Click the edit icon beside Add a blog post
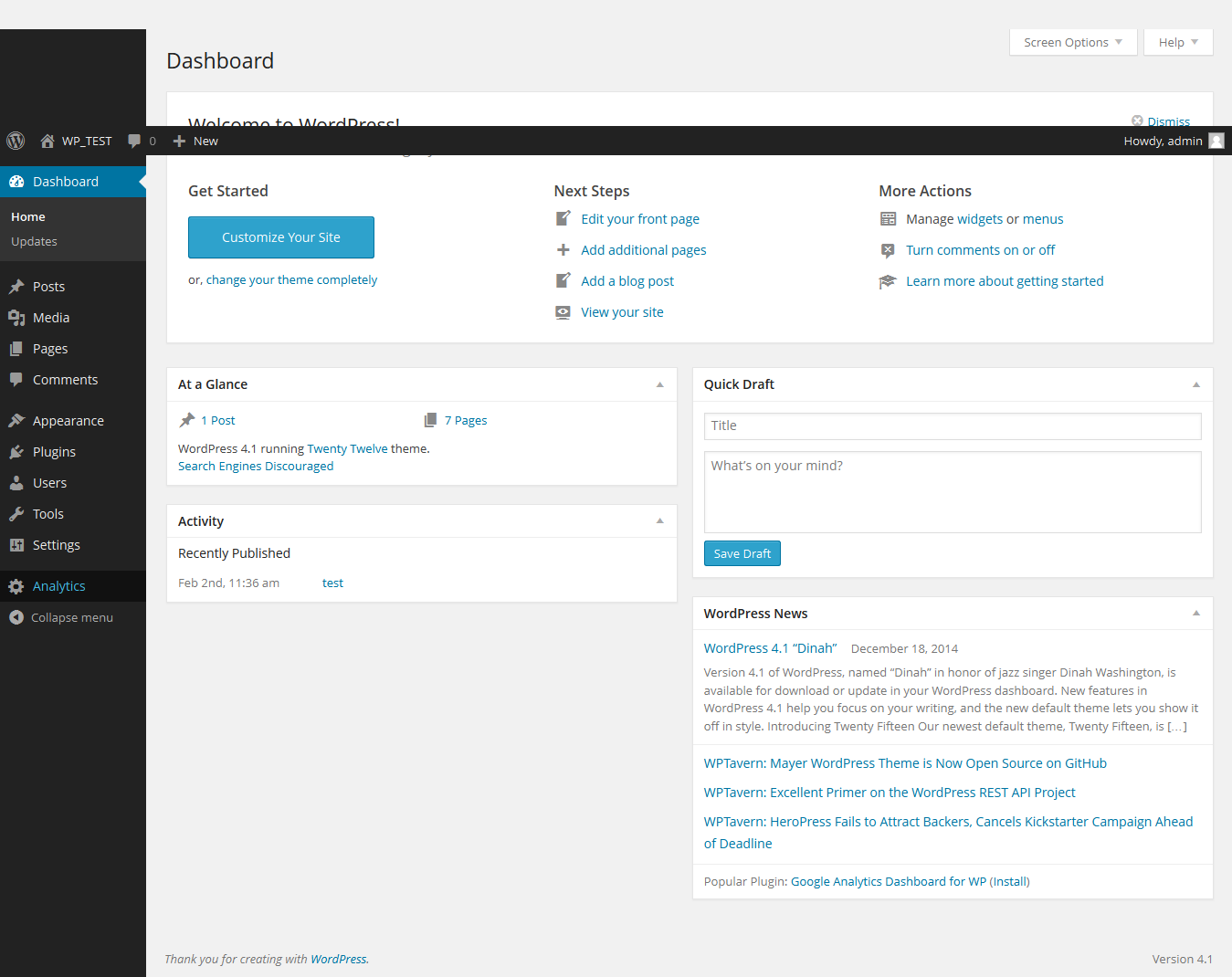 coord(563,281)
